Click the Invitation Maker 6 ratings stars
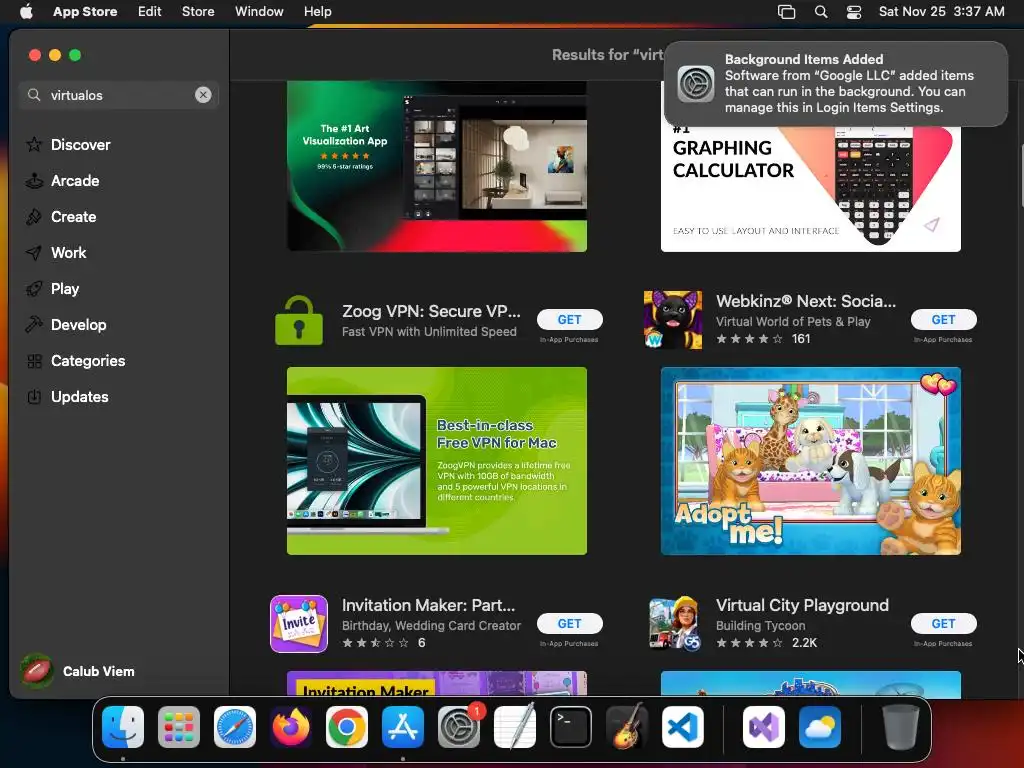The width and height of the screenshot is (1024, 768). click(x=376, y=643)
